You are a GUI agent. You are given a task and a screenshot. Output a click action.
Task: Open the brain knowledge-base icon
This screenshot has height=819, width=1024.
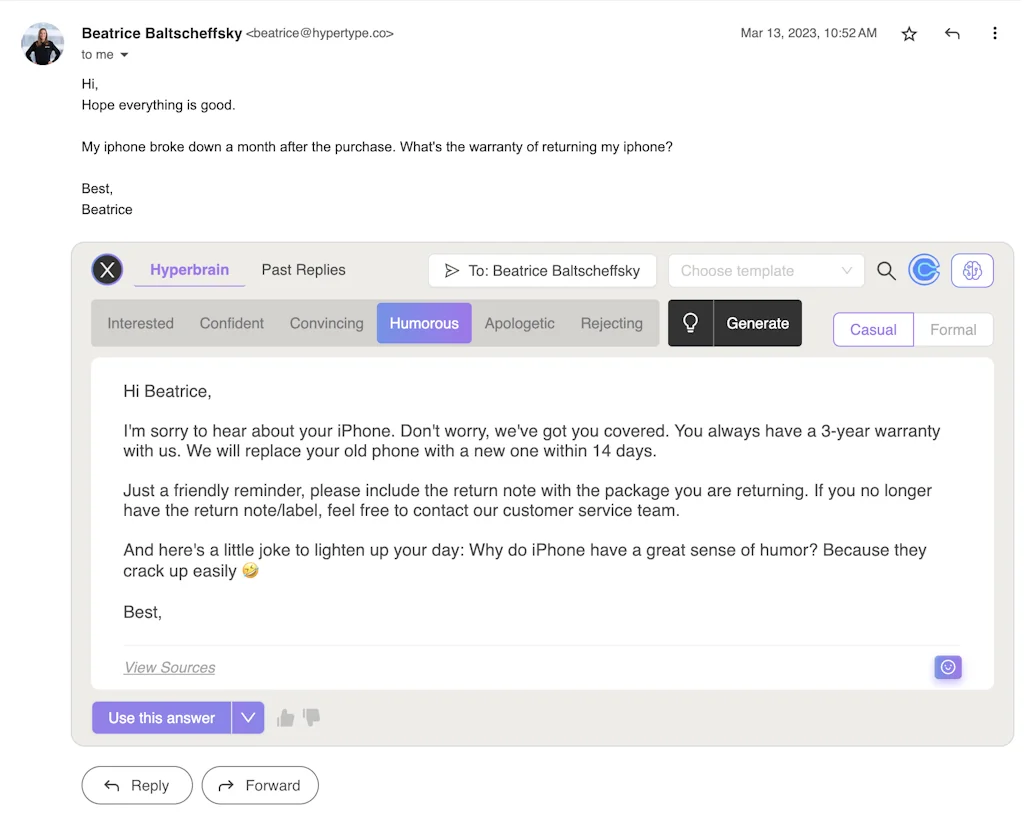click(x=971, y=270)
